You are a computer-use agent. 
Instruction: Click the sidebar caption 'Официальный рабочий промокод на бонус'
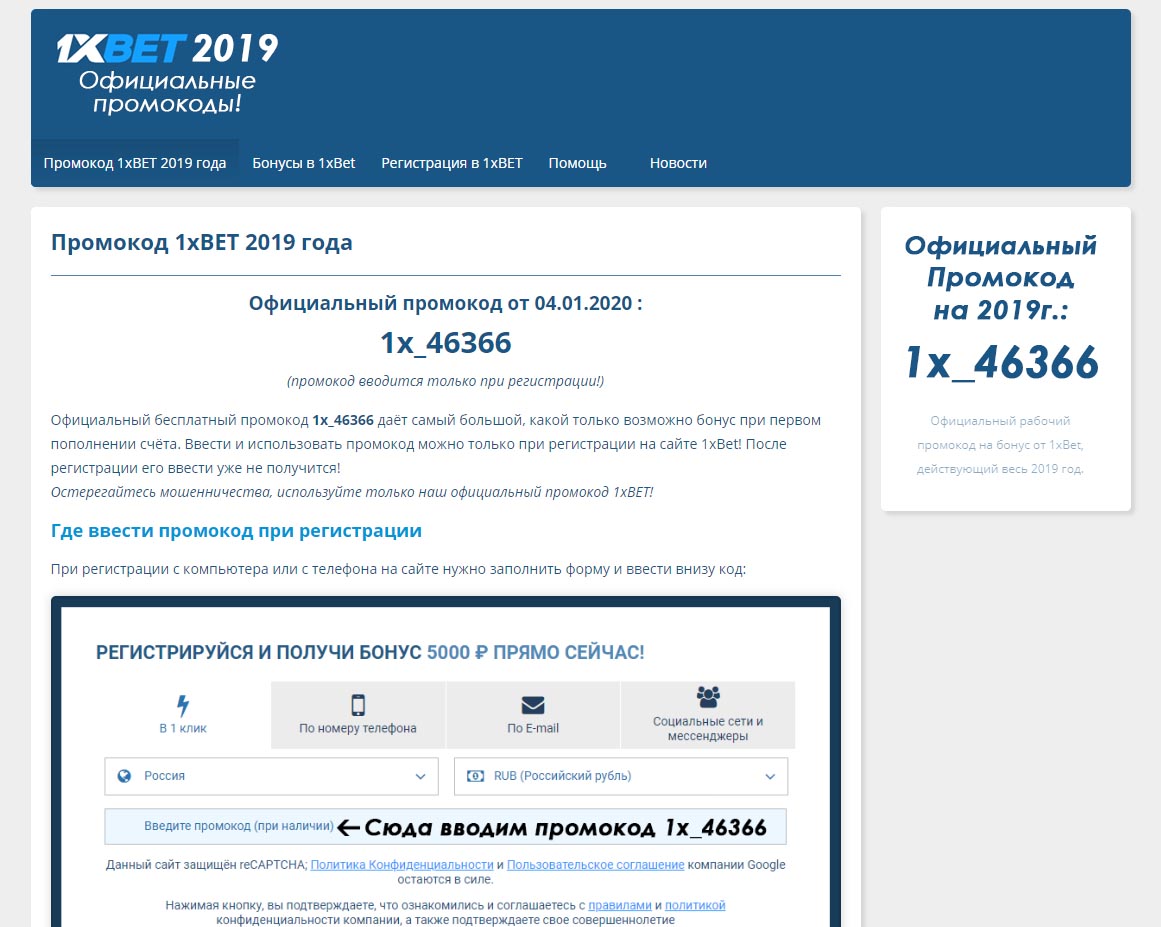(1000, 445)
